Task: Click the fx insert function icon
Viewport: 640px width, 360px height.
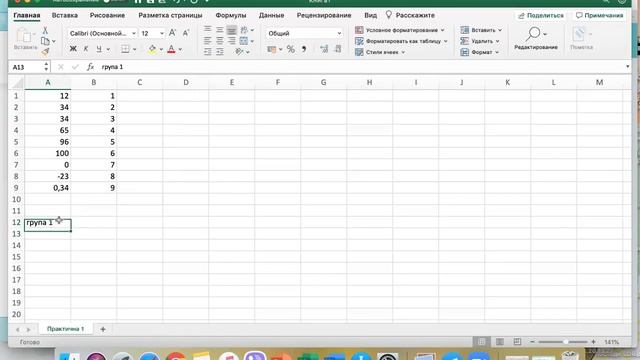Action: [90, 67]
